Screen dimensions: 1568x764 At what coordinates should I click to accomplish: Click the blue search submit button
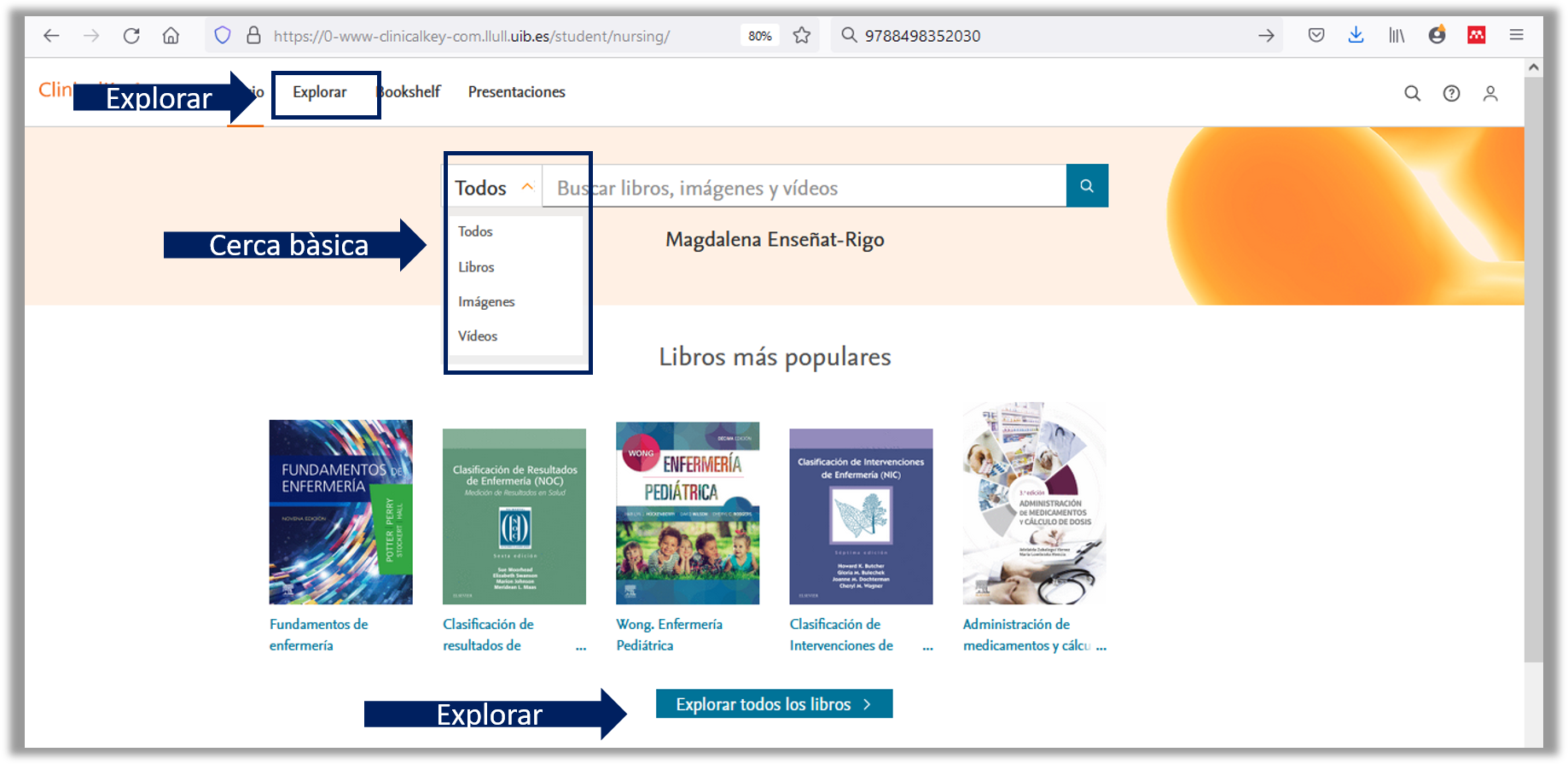pyautogui.click(x=1087, y=185)
